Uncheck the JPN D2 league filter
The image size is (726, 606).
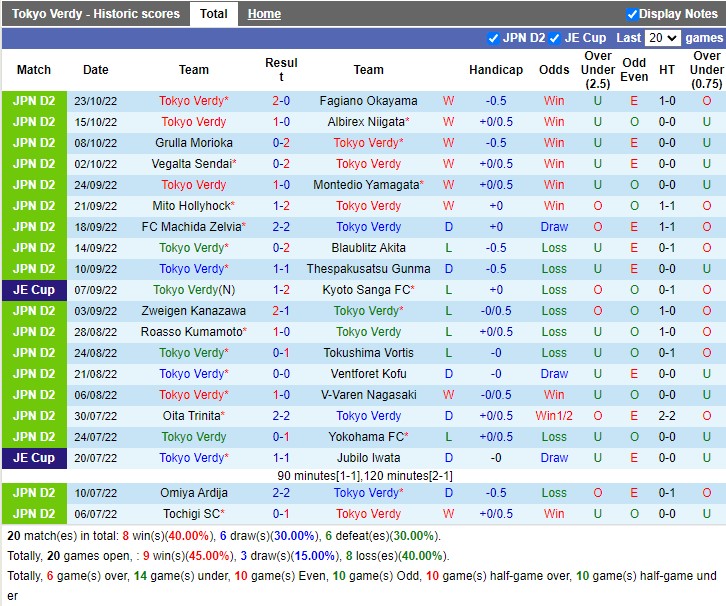point(493,38)
